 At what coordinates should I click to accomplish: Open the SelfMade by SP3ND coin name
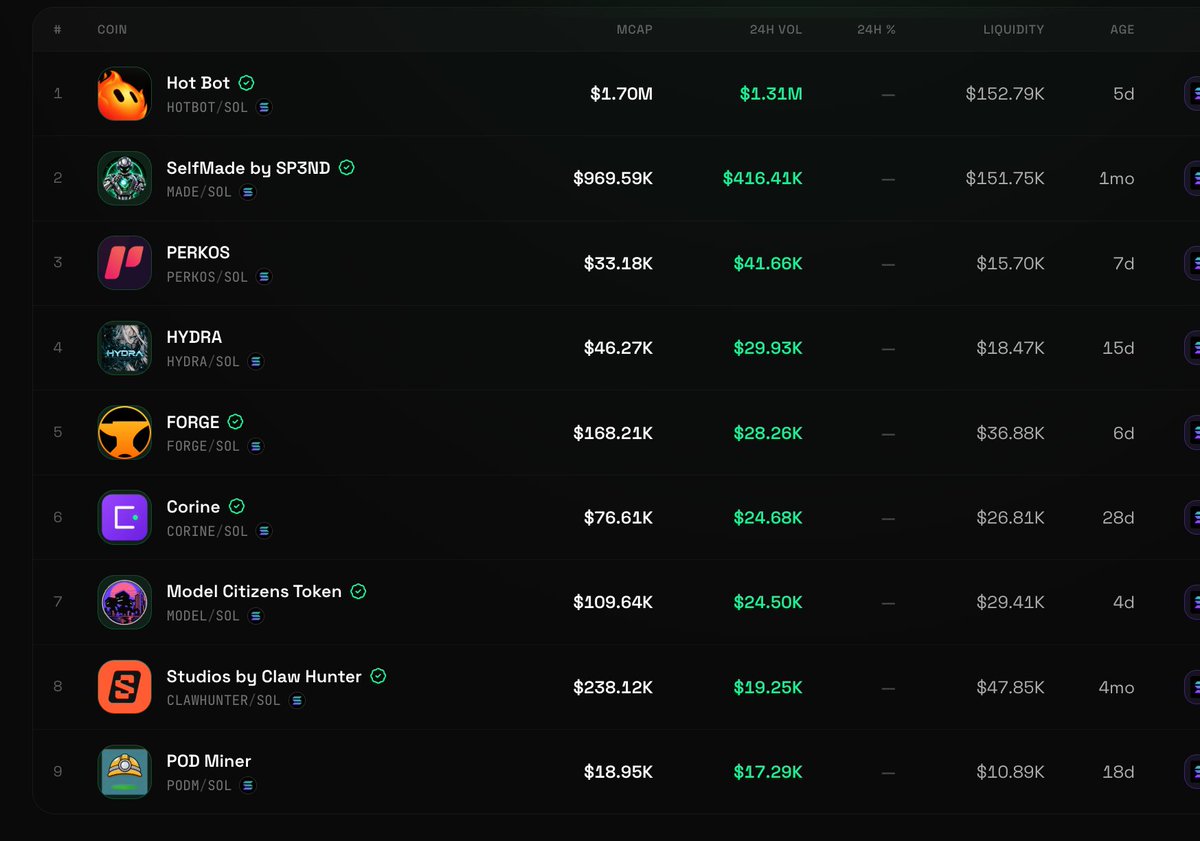click(248, 168)
